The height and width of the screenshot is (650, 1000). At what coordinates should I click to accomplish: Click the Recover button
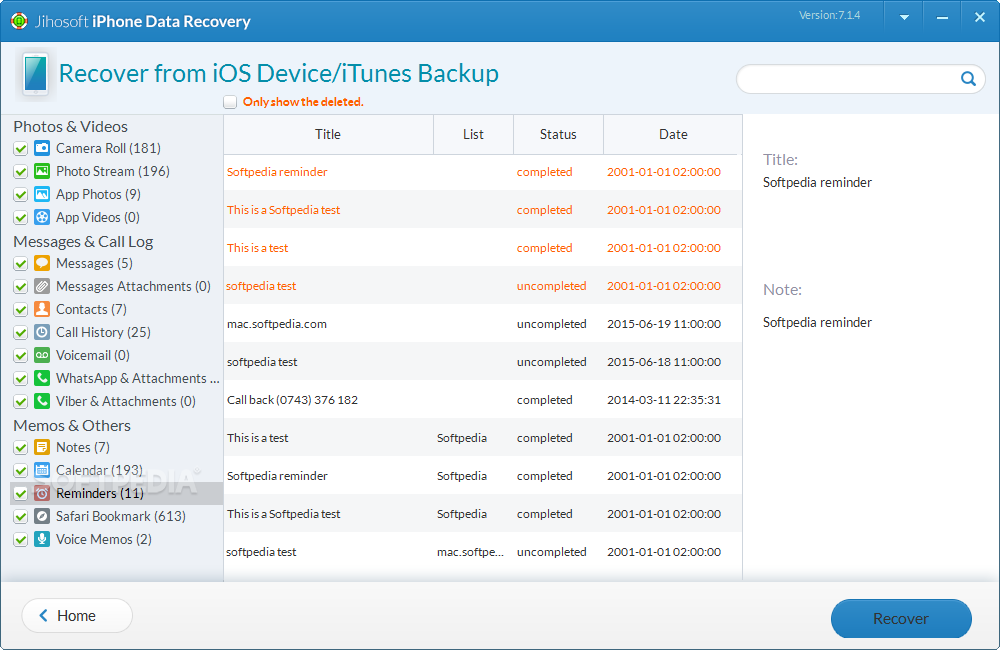coord(901,618)
